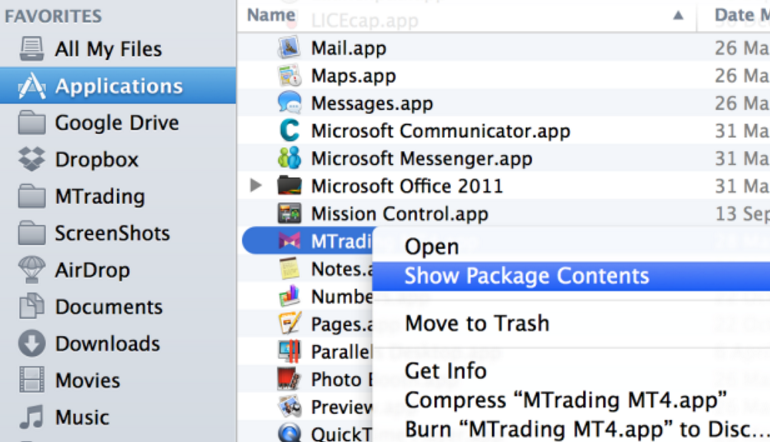This screenshot has width=770, height=442.
Task: Click the date cell for Mail.app
Action: 742,48
